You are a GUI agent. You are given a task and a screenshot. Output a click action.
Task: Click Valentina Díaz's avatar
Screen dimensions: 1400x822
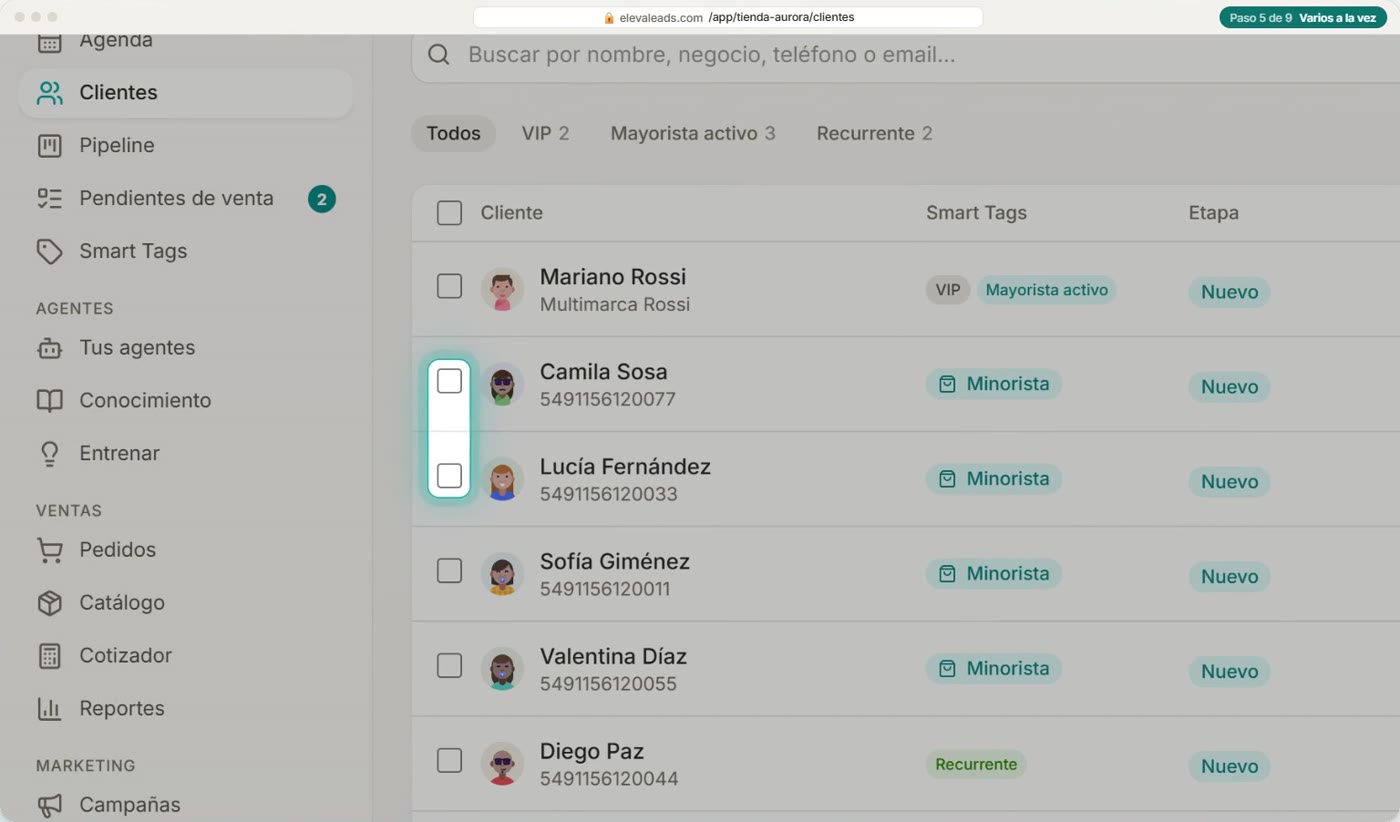pyautogui.click(x=502, y=670)
